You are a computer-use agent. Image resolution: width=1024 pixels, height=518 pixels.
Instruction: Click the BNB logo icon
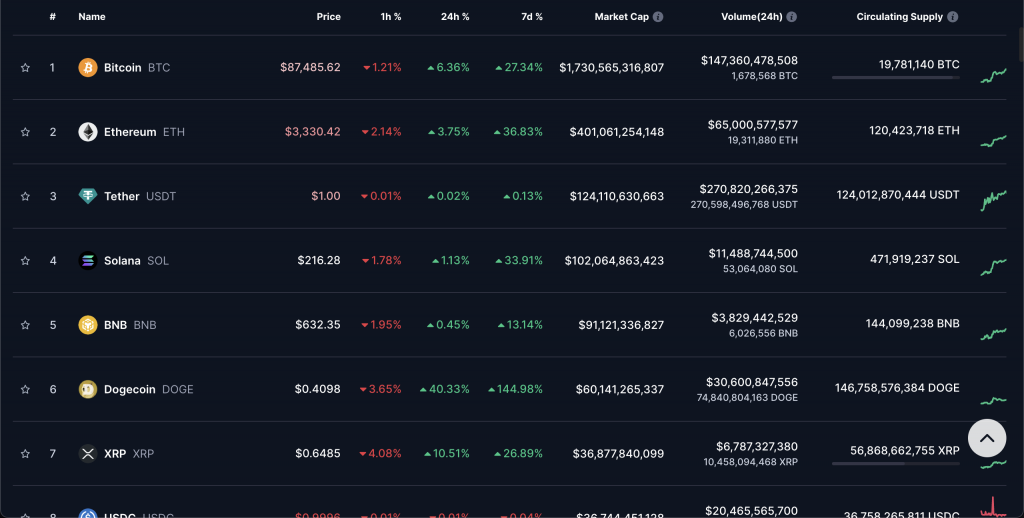point(88,325)
